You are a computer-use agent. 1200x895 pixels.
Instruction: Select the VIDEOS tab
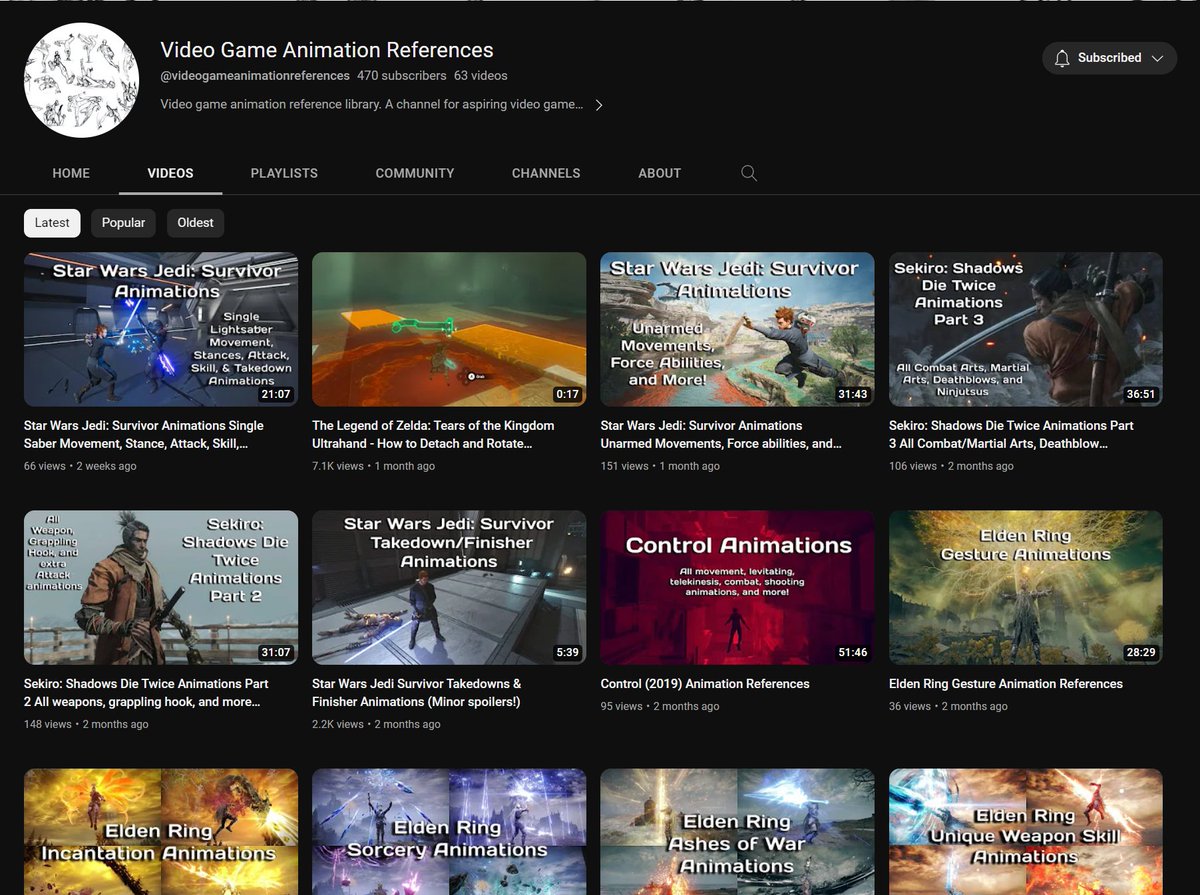(x=170, y=173)
